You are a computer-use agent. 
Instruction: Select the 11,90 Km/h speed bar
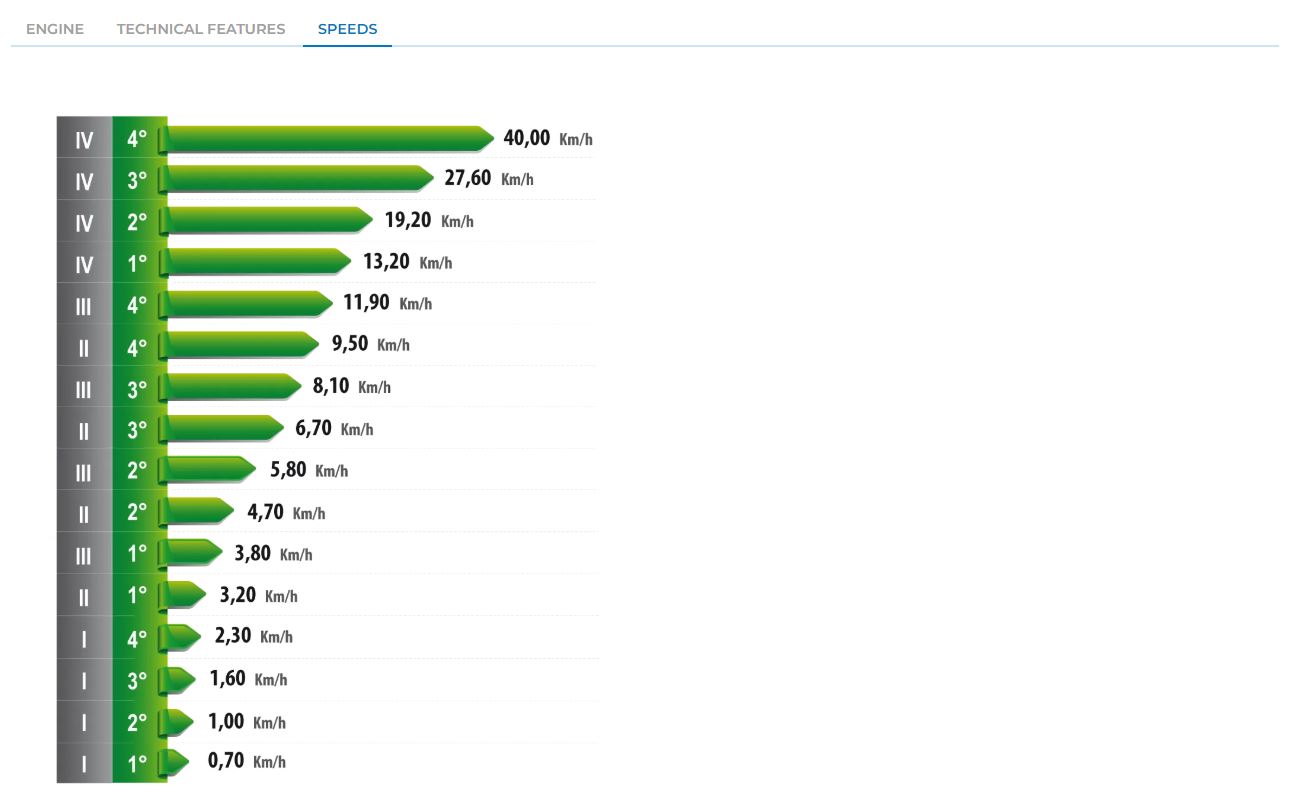tap(250, 303)
